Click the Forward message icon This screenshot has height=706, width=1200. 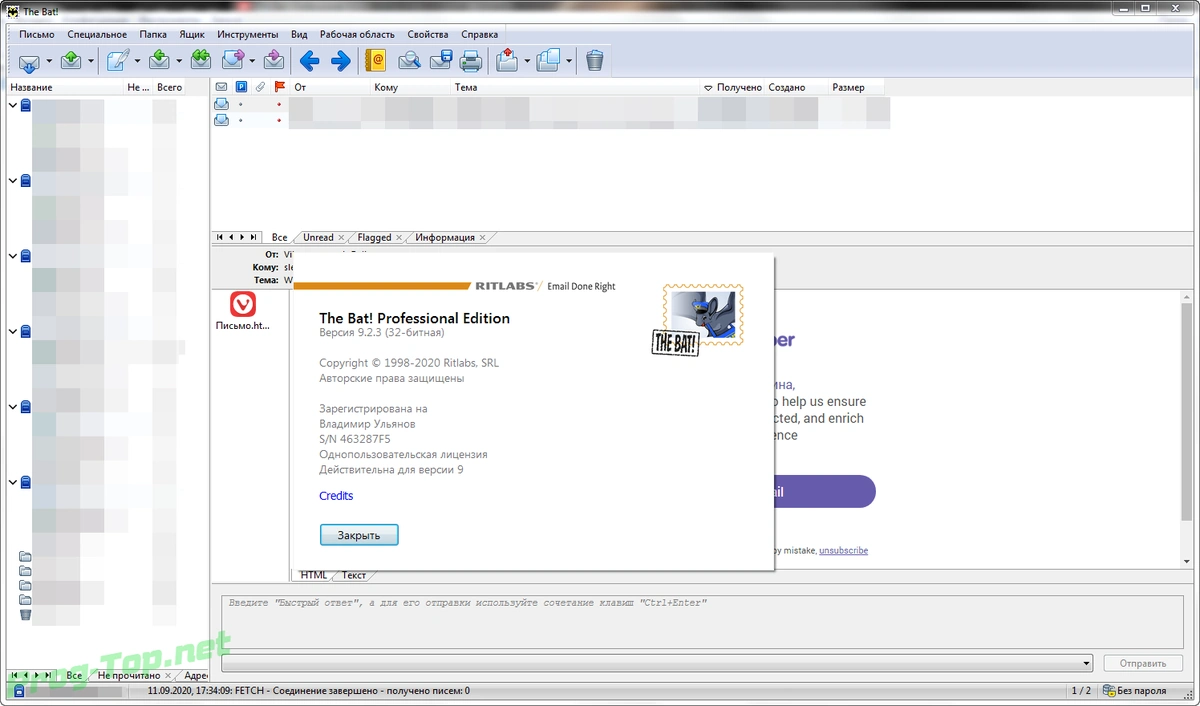point(233,61)
